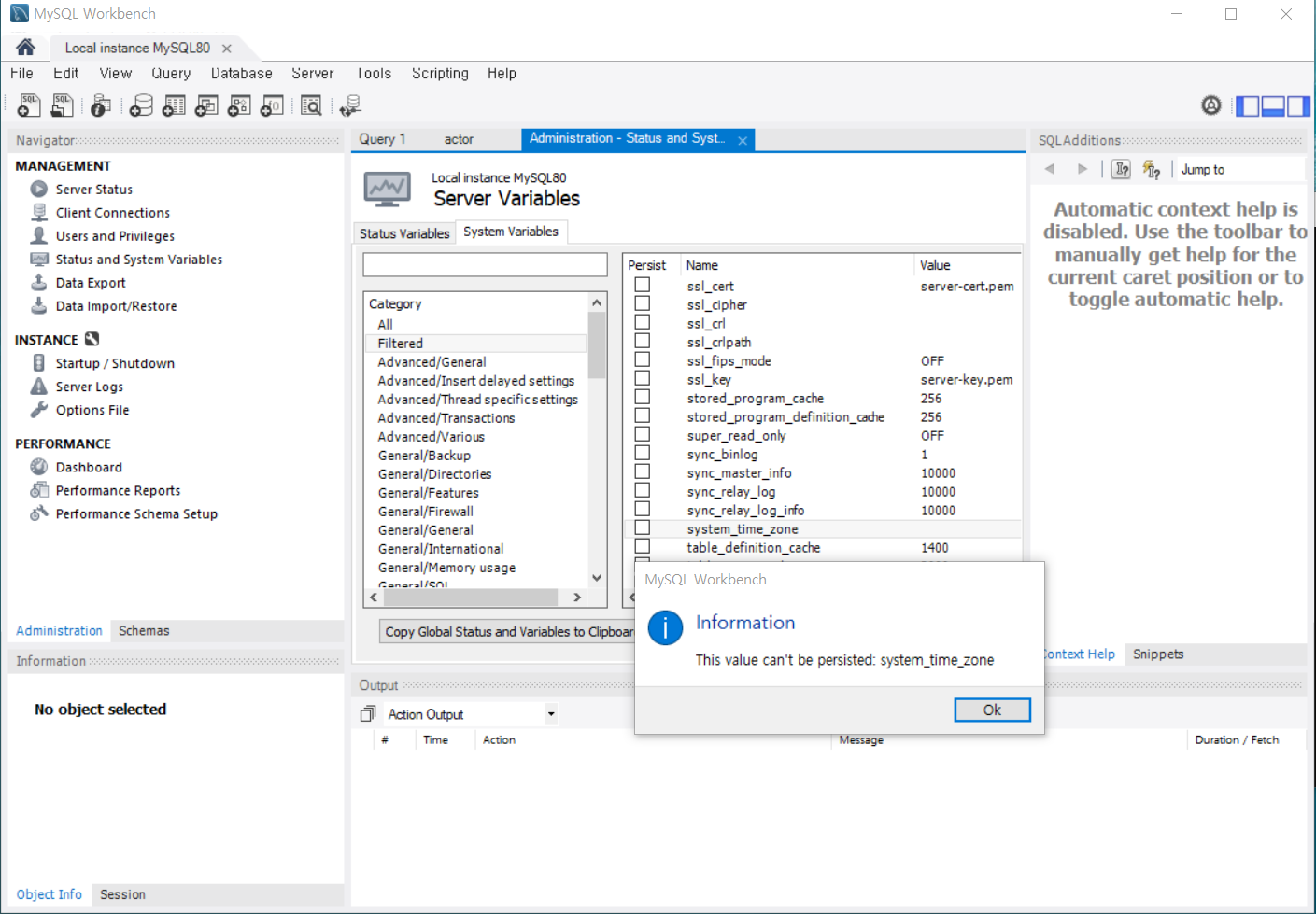Image resolution: width=1316 pixels, height=914 pixels.
Task: Tick Persist checkbox for ssl_key
Action: click(643, 378)
